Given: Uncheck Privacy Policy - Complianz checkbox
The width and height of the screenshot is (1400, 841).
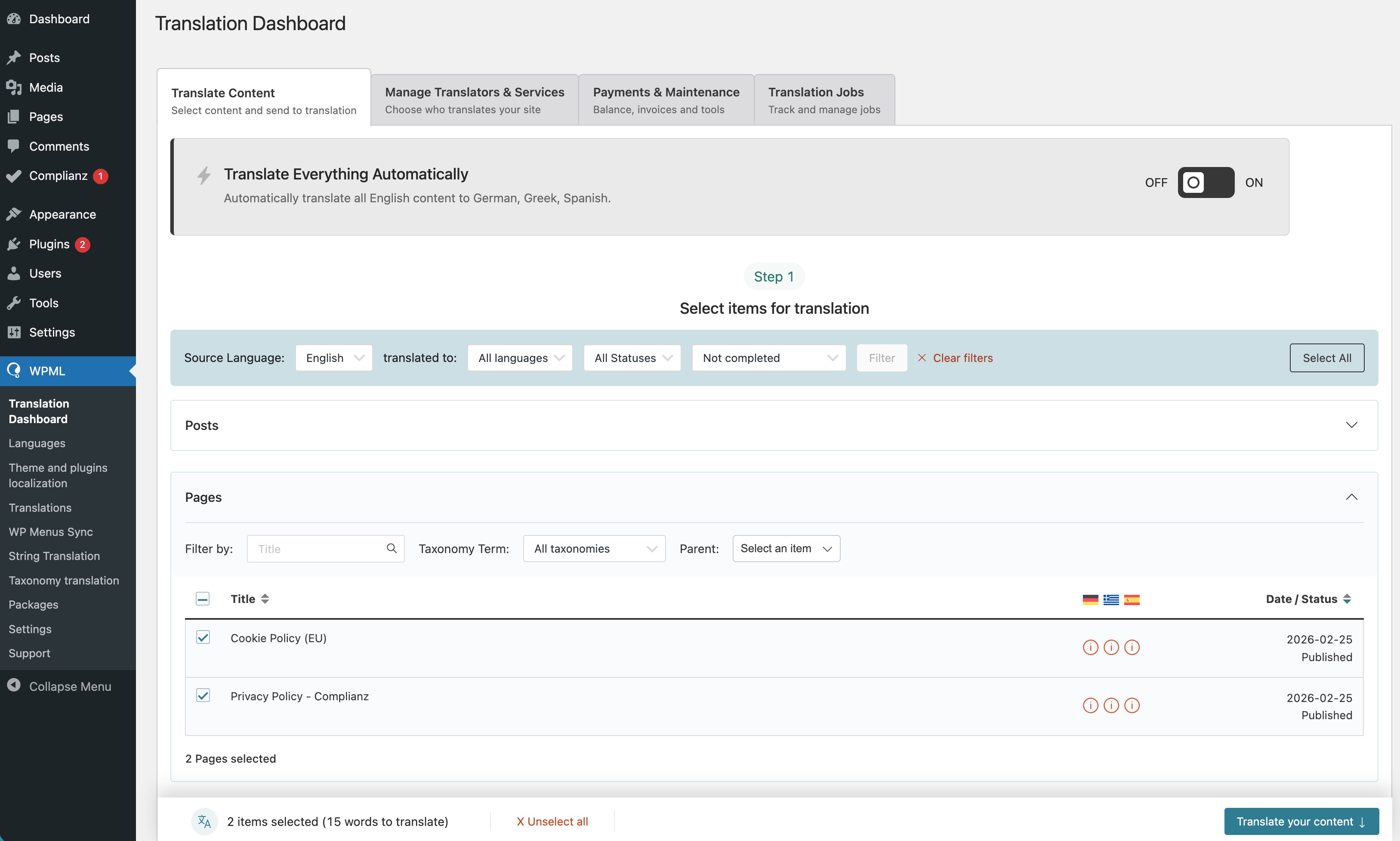Looking at the screenshot, I should click(203, 696).
